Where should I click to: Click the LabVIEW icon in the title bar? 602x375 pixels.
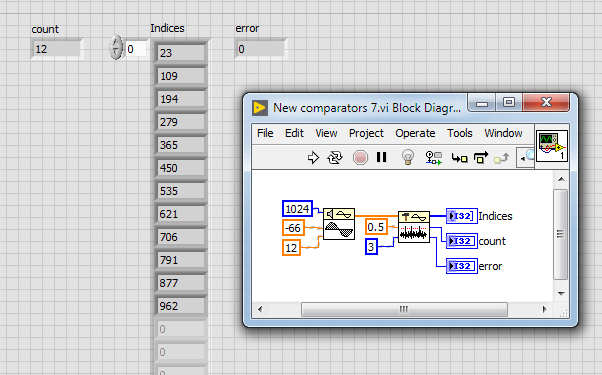pyautogui.click(x=260, y=108)
